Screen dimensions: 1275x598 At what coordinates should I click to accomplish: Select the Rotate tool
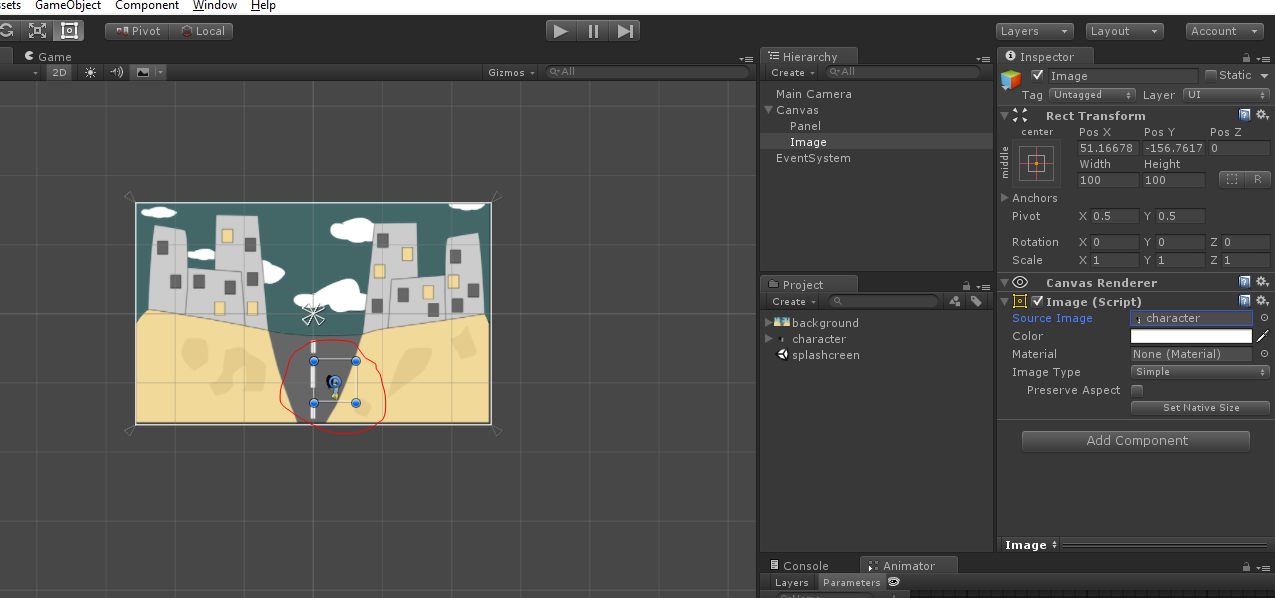[8, 30]
